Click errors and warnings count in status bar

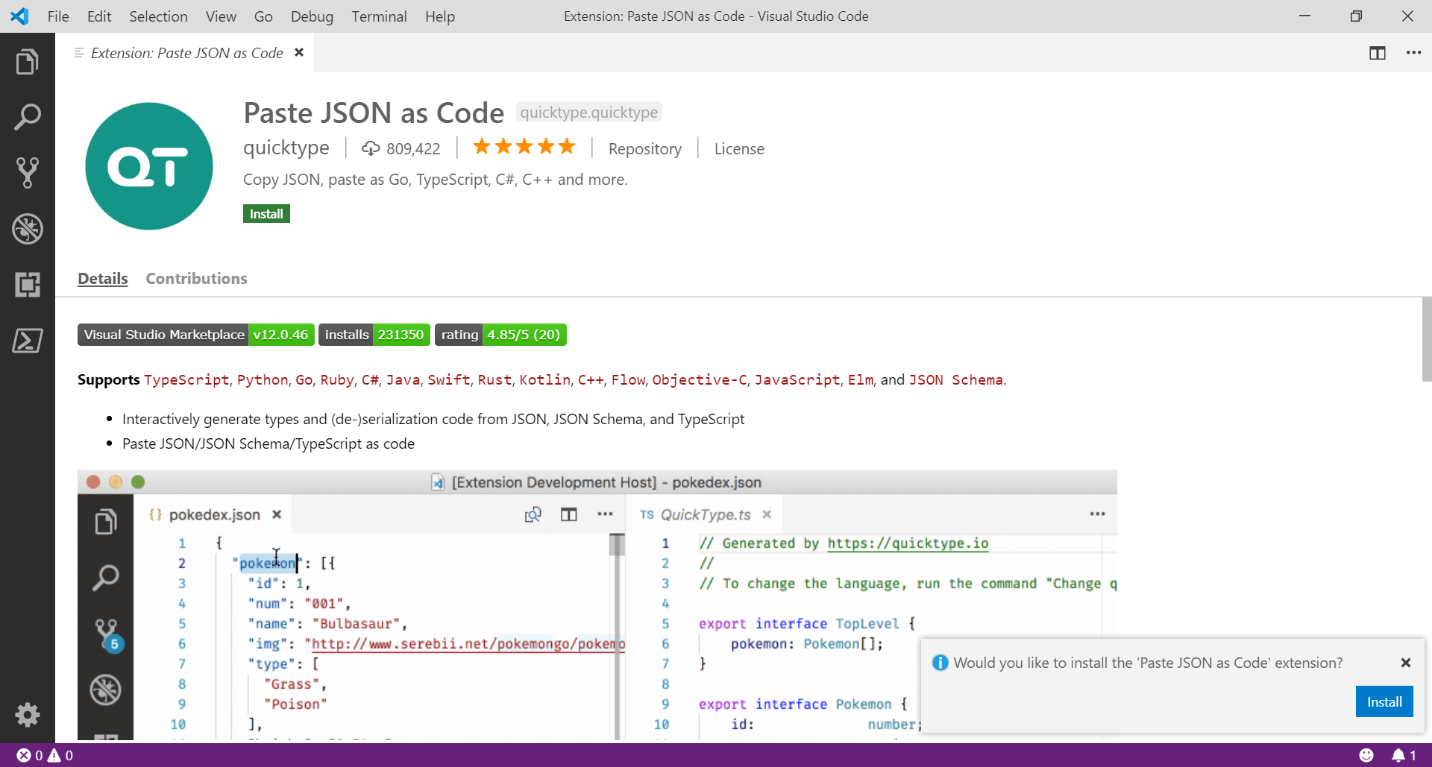click(44, 756)
